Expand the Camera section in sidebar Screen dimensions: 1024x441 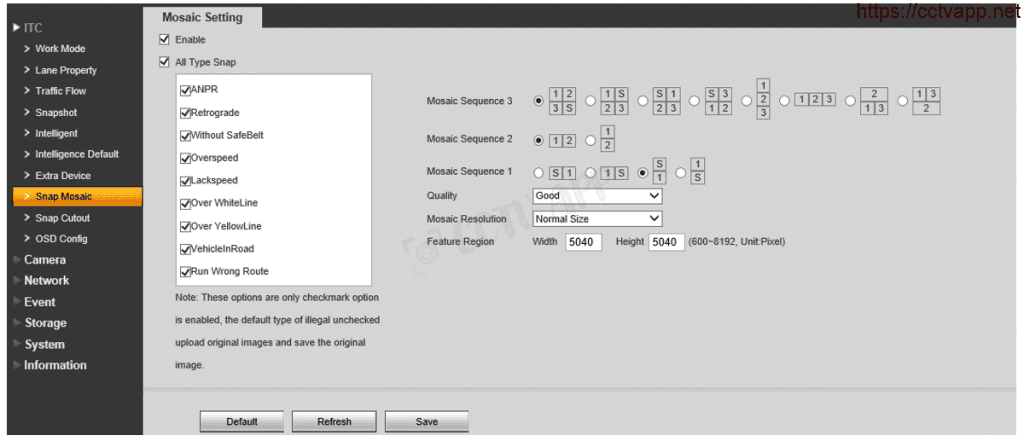tap(45, 260)
